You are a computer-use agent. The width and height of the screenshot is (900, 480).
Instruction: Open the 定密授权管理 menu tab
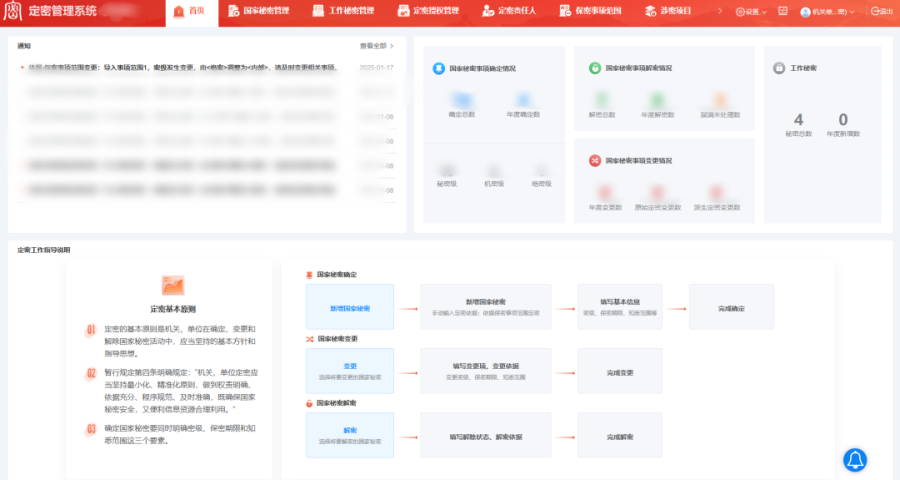point(430,12)
